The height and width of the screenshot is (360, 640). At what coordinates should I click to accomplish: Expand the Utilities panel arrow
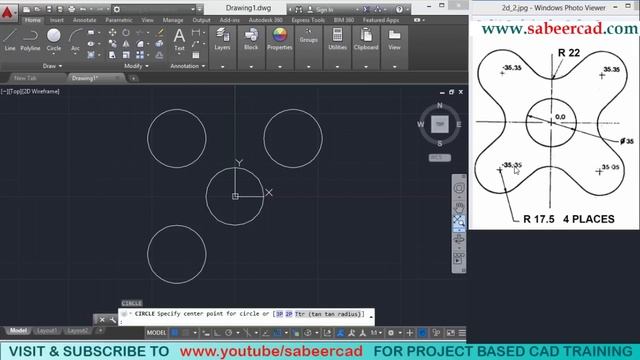[337, 66]
